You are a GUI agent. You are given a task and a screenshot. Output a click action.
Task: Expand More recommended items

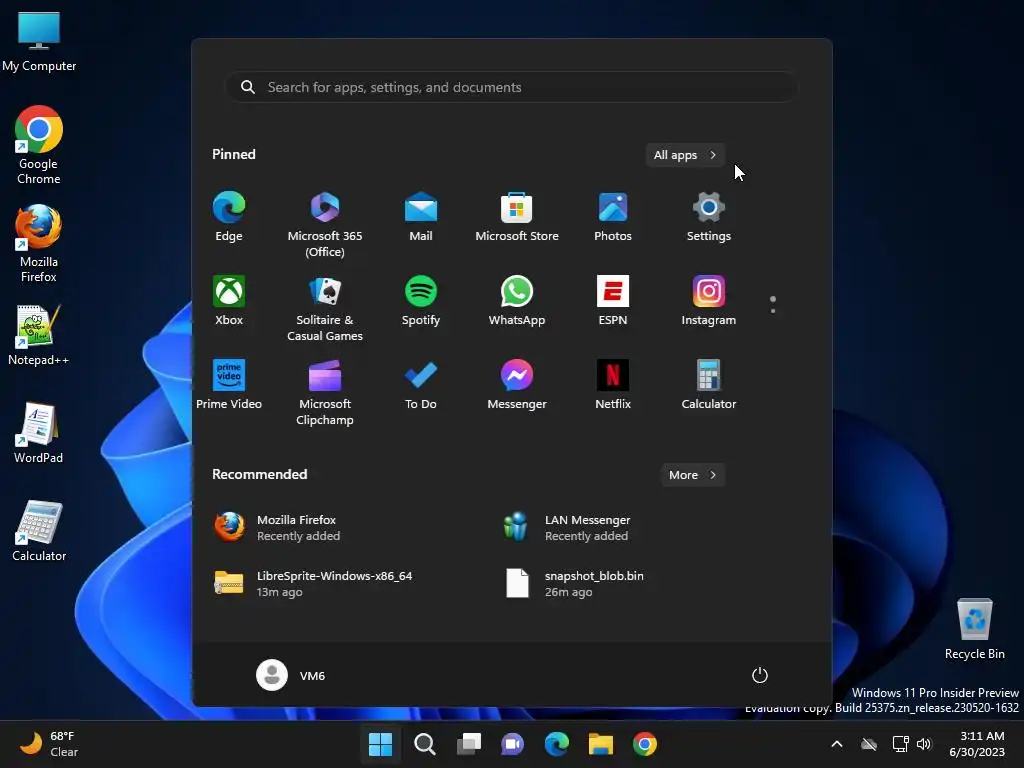(692, 475)
